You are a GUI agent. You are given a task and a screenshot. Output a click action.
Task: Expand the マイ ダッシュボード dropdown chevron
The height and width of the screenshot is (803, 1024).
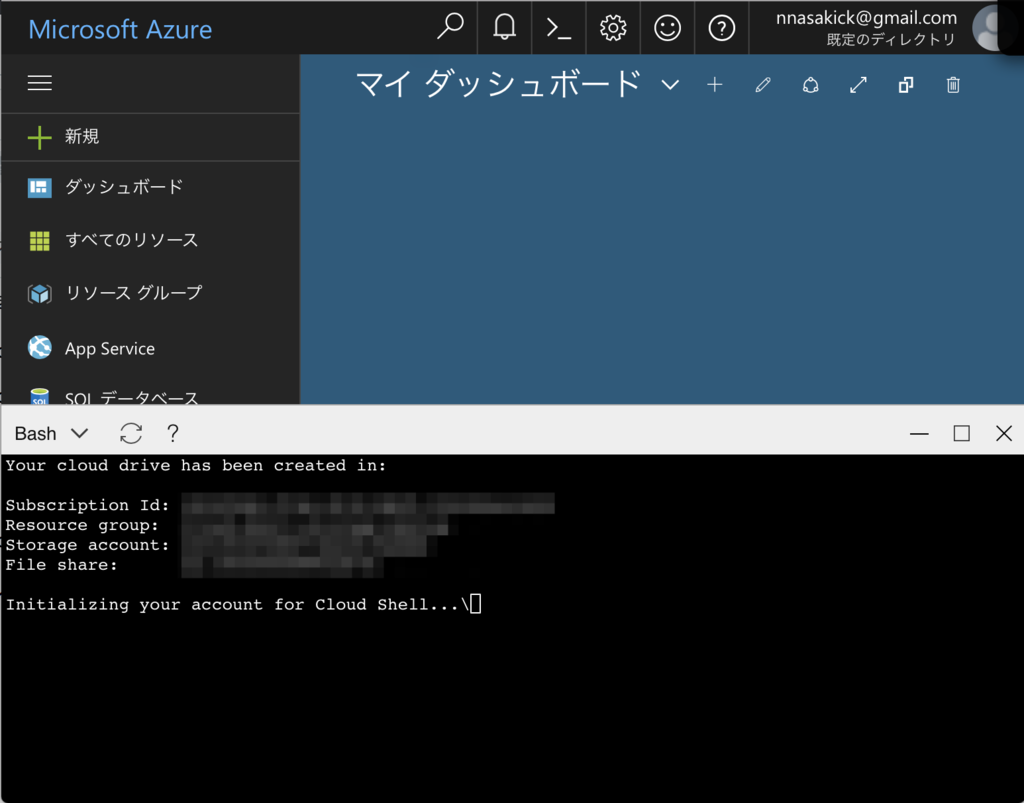[x=670, y=85]
